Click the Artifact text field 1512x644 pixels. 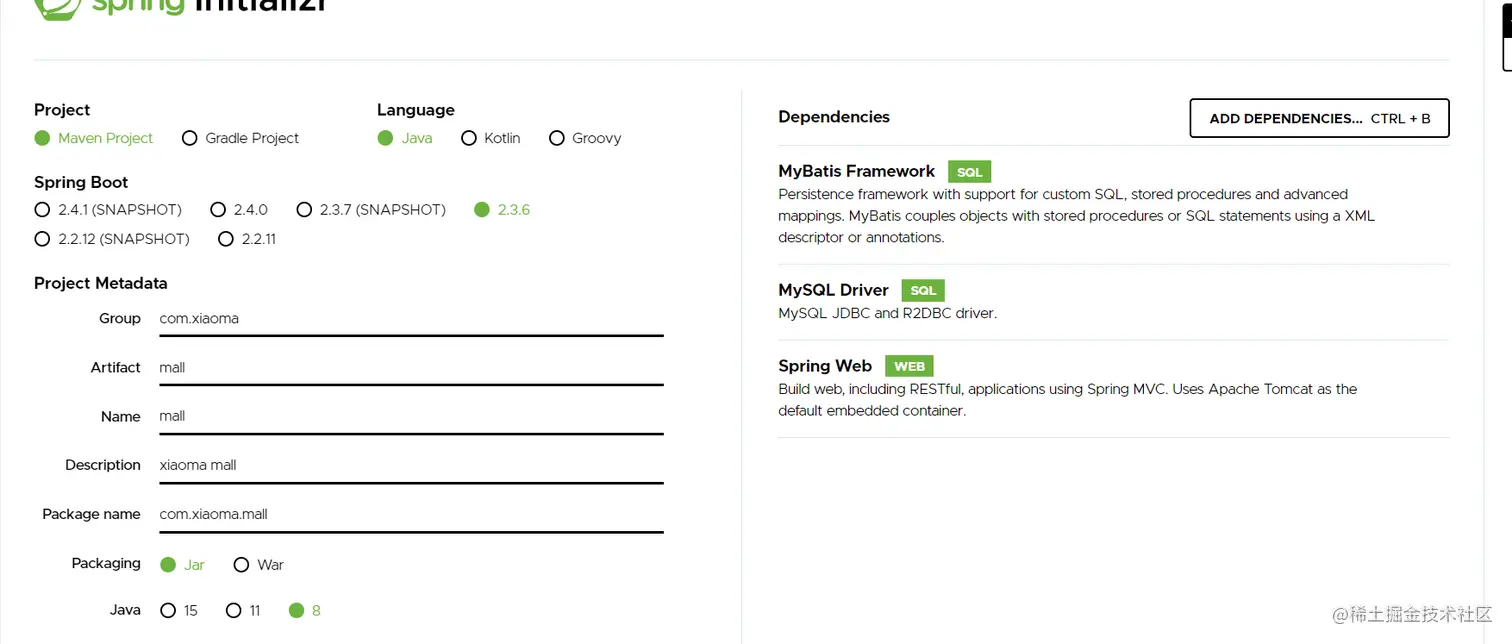click(x=410, y=368)
